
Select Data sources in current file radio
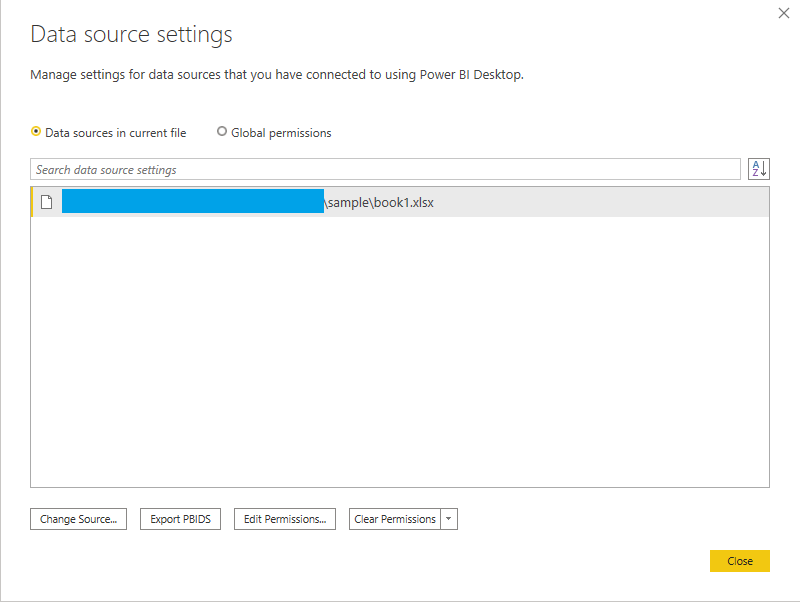click(36, 132)
